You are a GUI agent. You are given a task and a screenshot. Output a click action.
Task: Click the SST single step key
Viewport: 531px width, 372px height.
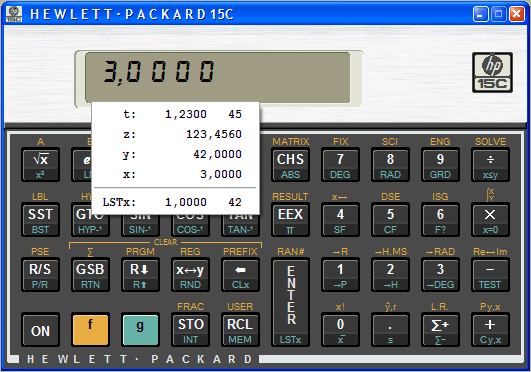coord(40,219)
